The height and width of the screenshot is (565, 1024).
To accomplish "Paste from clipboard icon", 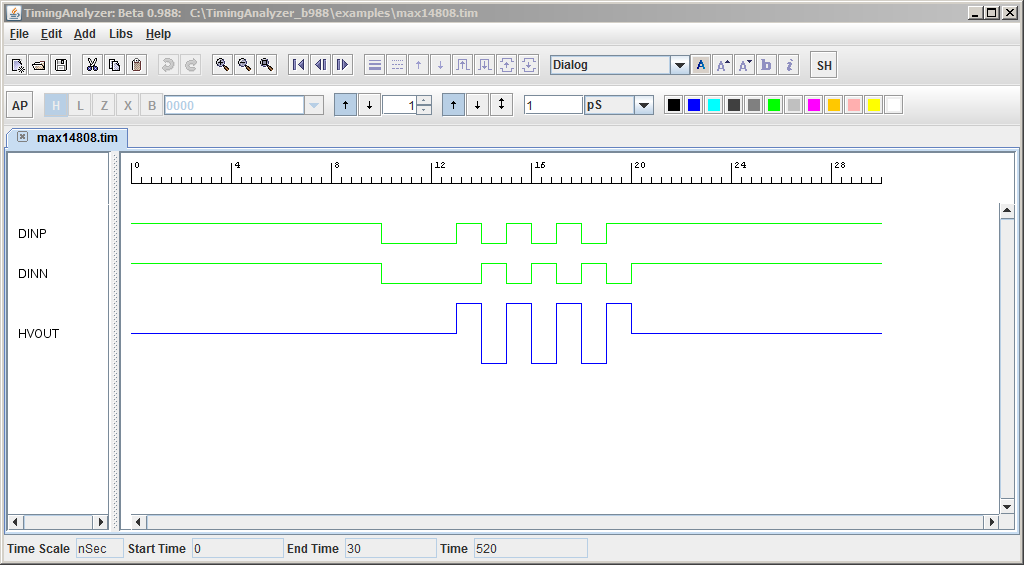I will coord(136,65).
